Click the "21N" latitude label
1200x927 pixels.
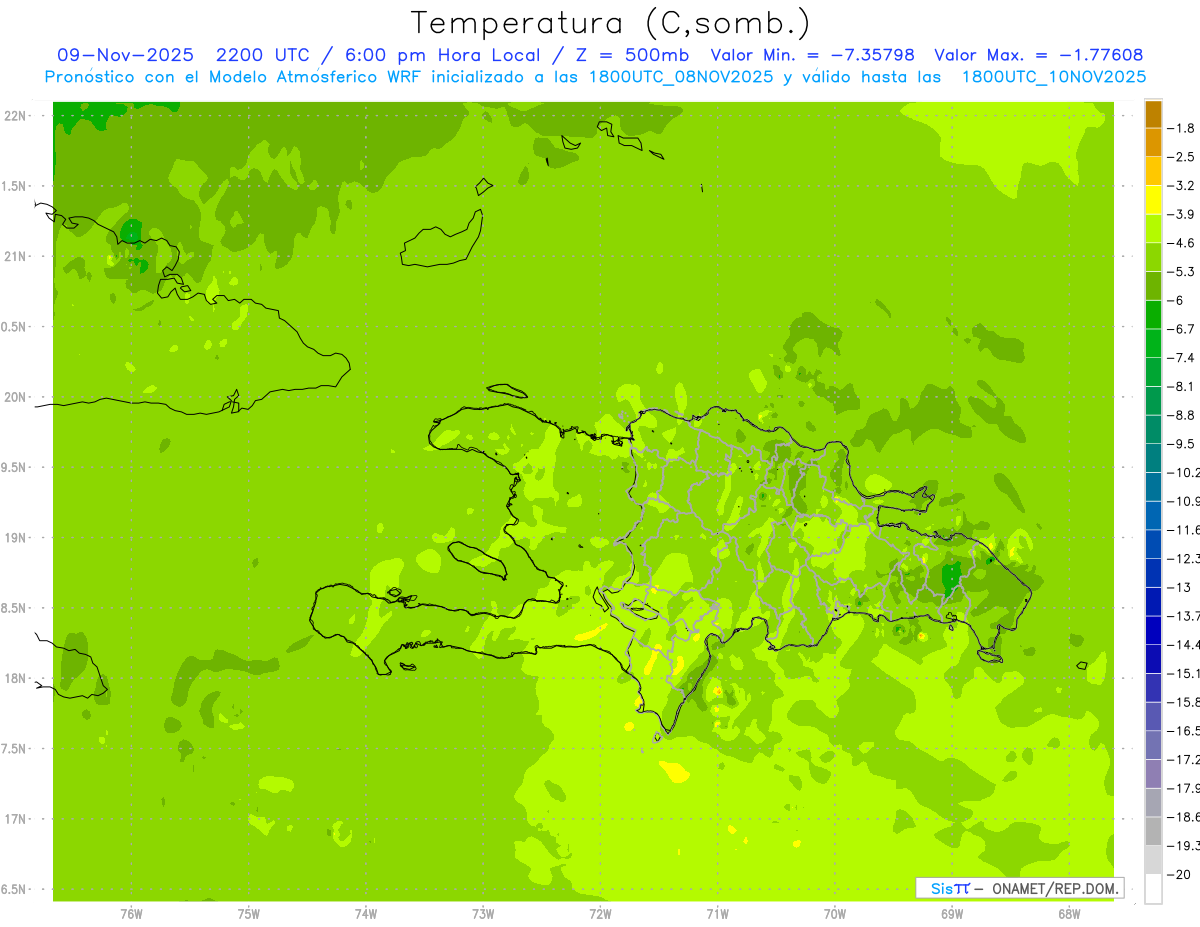tap(14, 257)
